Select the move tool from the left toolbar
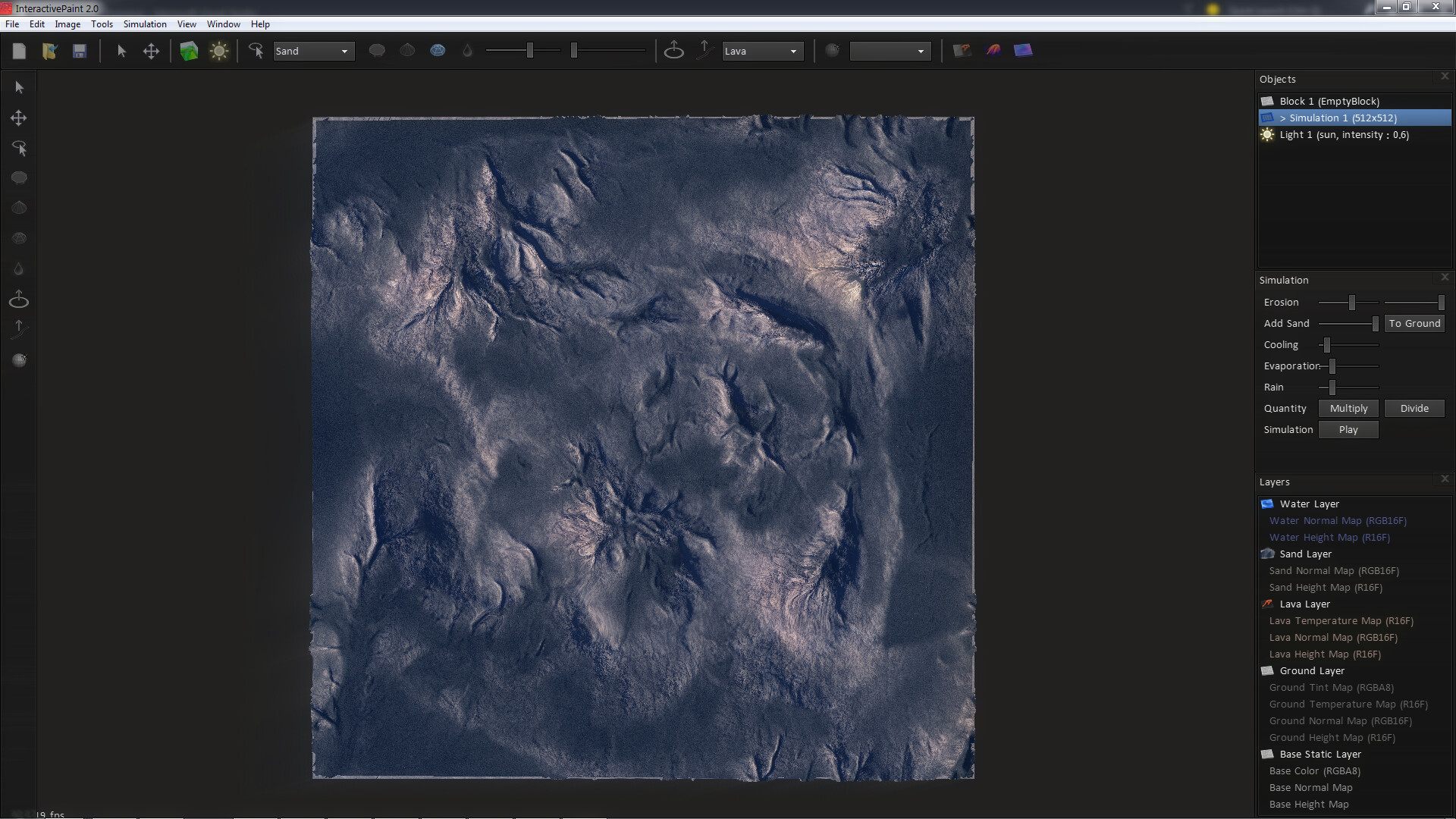The width and height of the screenshot is (1456, 819). (x=18, y=118)
